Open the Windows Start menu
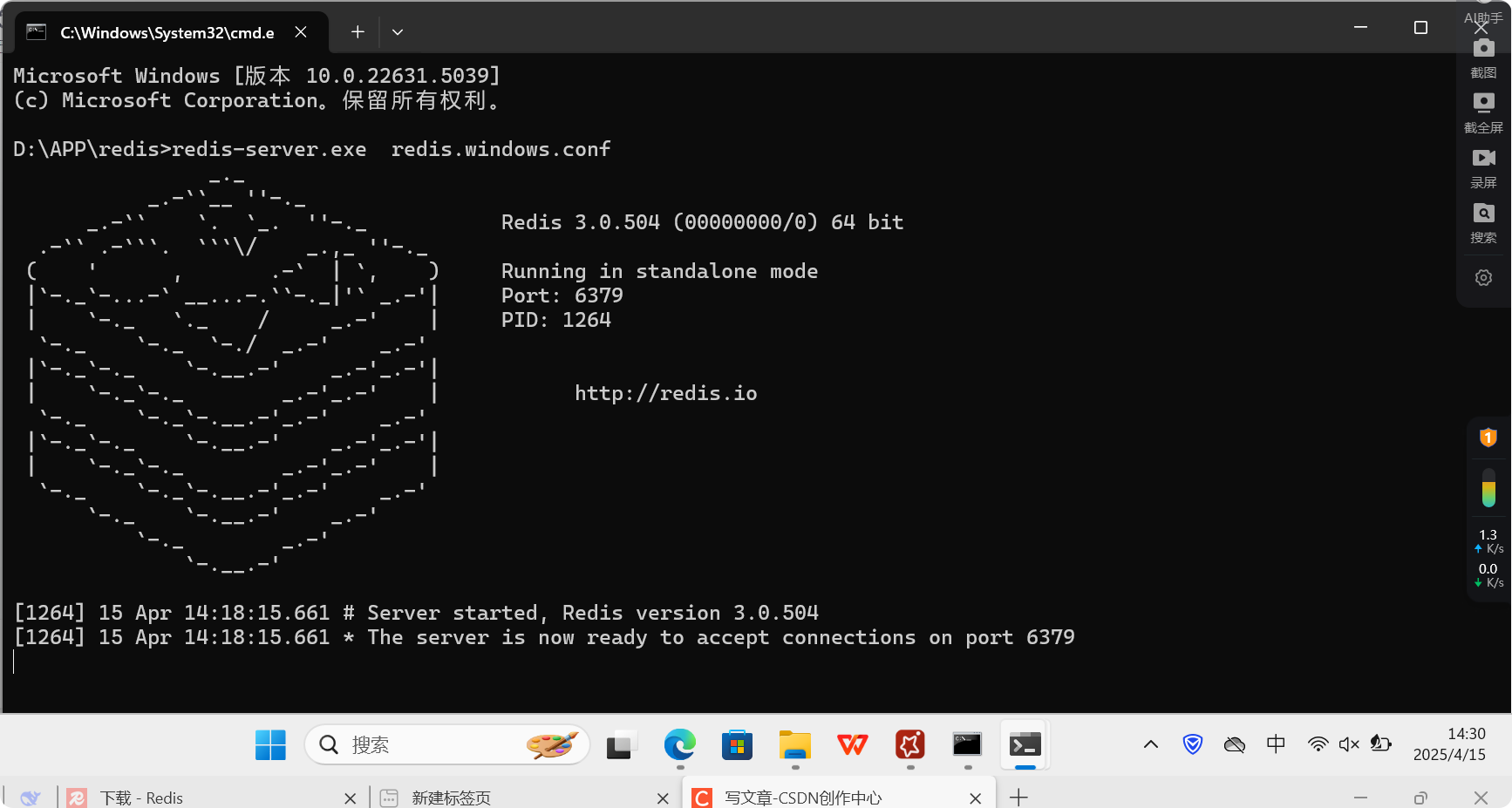The height and width of the screenshot is (808, 1512). 270,745
